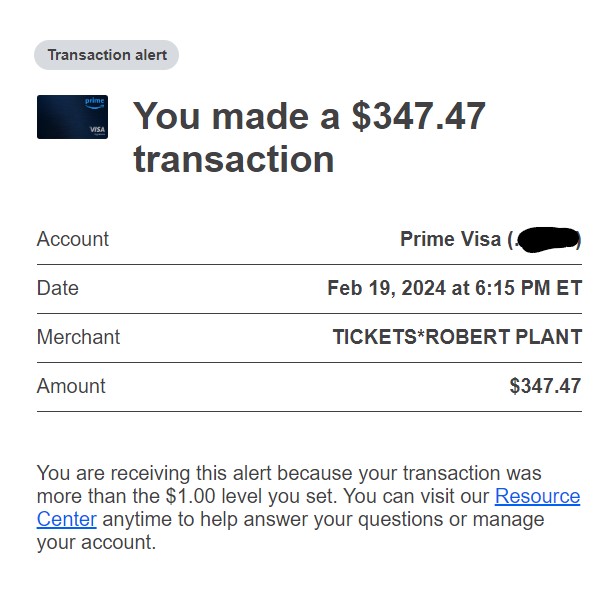The height and width of the screenshot is (591, 610).
Task: Click the 6:15 PM ET time text
Action: coord(528,288)
